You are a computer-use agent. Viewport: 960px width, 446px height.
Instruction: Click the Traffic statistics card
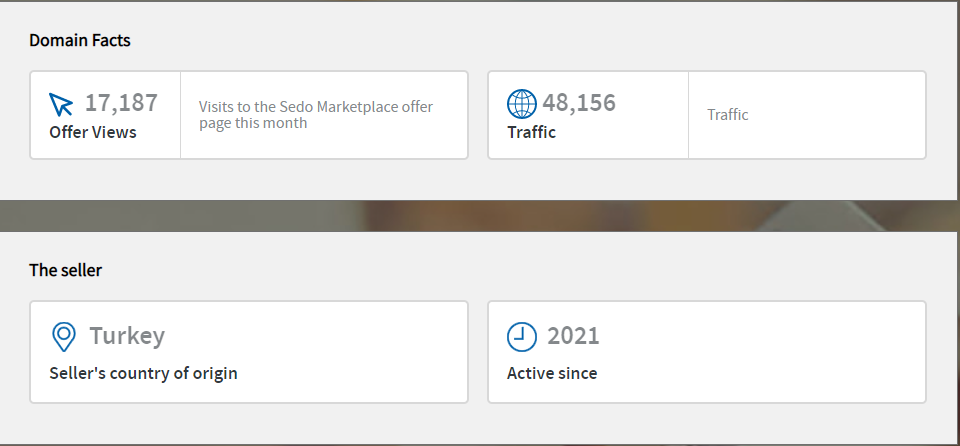click(x=707, y=115)
